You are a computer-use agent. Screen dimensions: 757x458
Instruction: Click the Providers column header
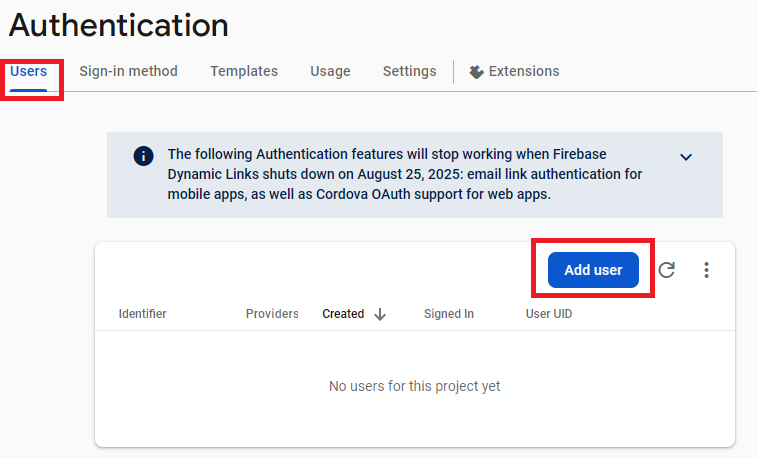[x=272, y=314]
